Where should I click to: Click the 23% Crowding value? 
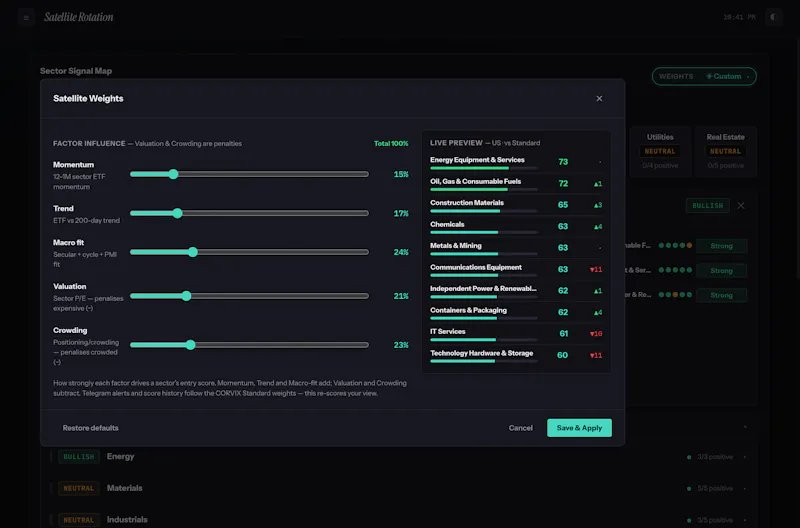click(401, 345)
